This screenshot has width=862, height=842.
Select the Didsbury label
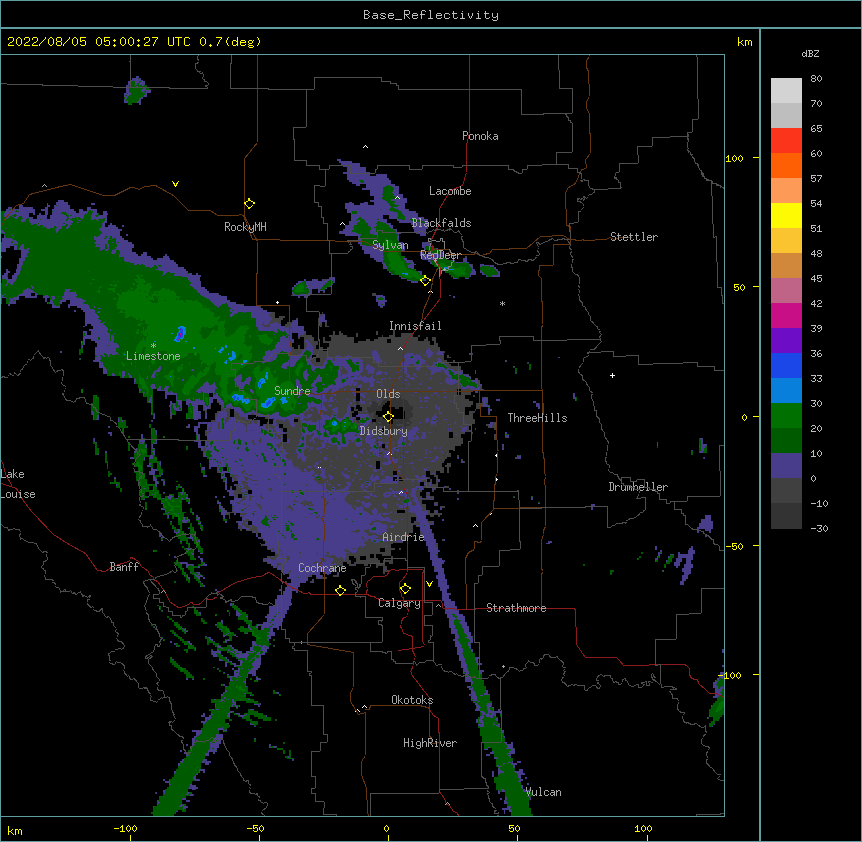[x=384, y=431]
